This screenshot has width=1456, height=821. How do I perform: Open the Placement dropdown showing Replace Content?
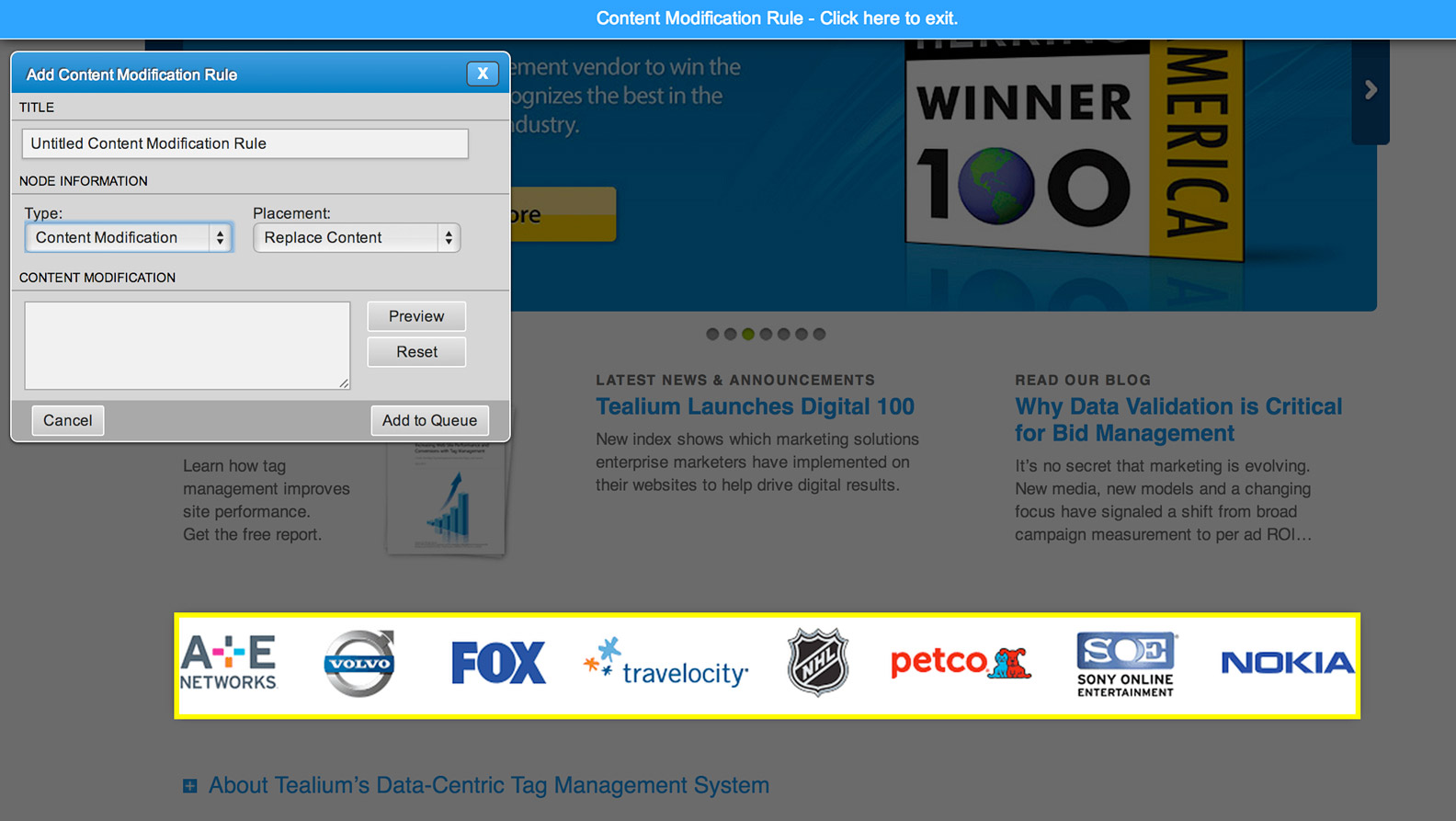pos(357,237)
